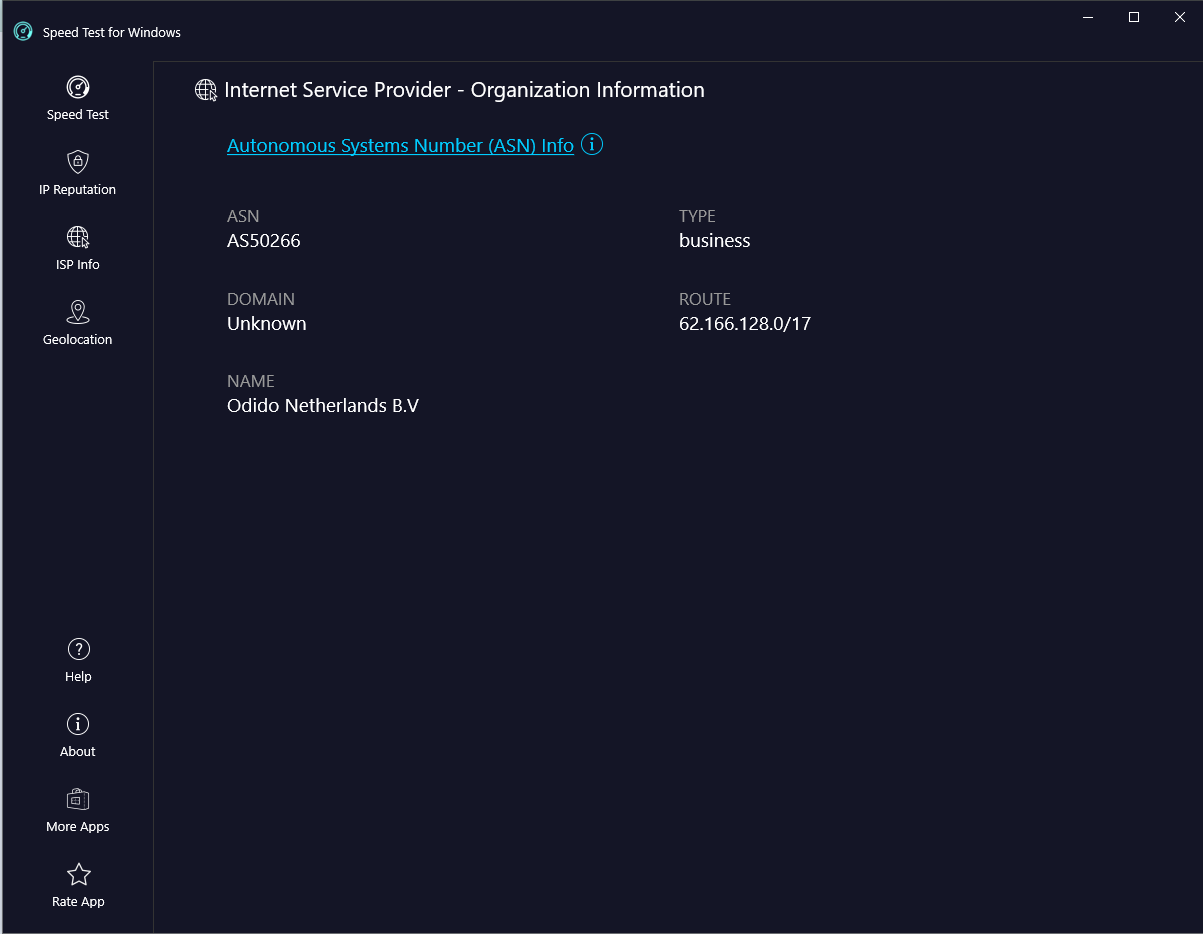
Task: Click the TYPE field label
Action: pyautogui.click(x=697, y=216)
